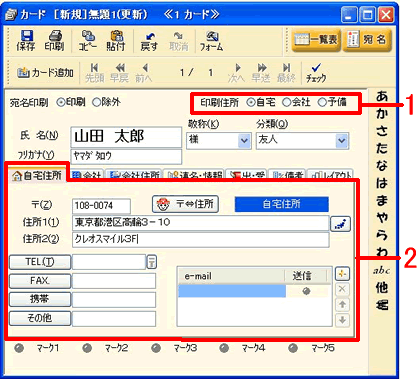Jump to か in kana index
Viewport: 420px width, 379px height.
tap(382, 114)
